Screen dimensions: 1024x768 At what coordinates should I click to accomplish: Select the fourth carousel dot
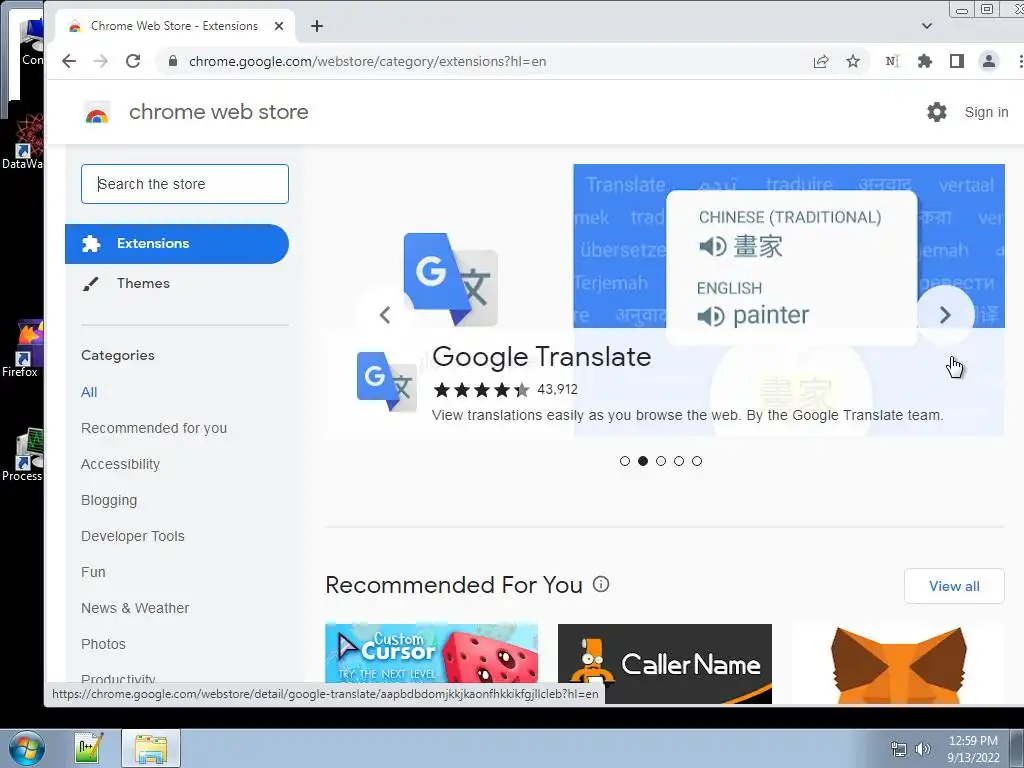click(679, 461)
